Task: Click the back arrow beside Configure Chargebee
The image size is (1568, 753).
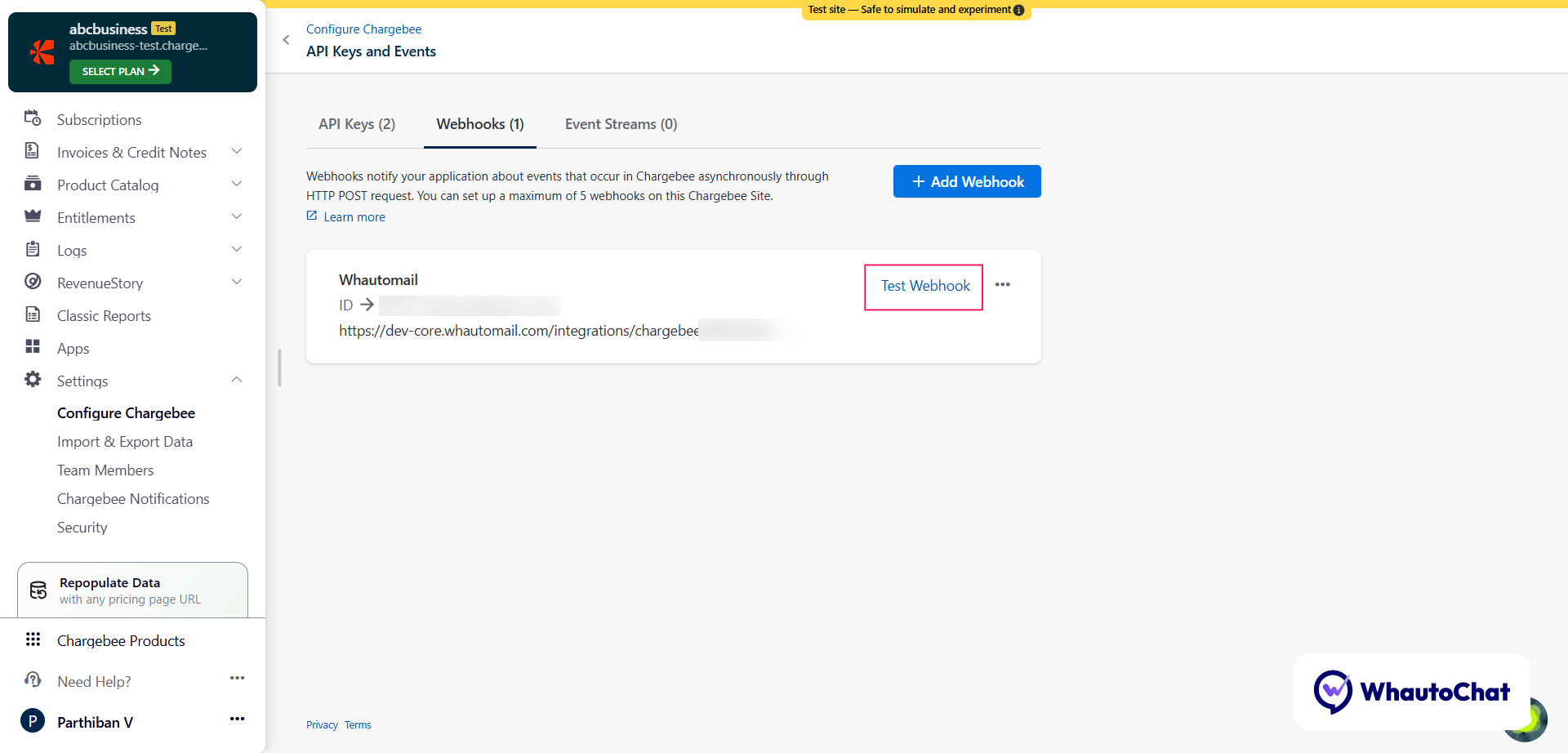Action: pyautogui.click(x=286, y=39)
